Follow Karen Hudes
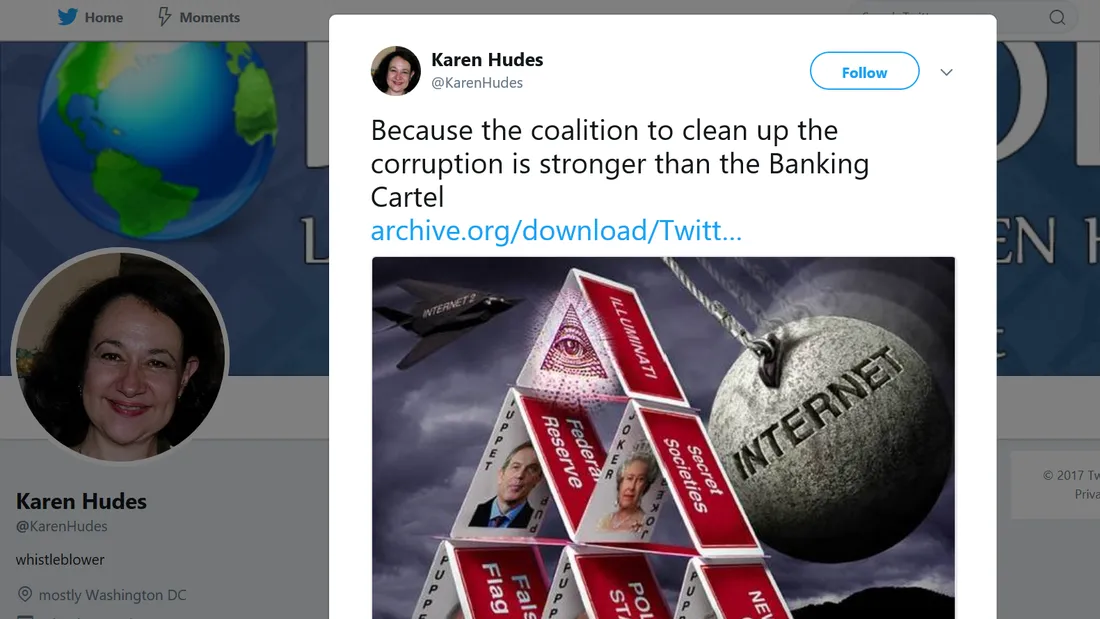The width and height of the screenshot is (1100, 619). coord(864,71)
